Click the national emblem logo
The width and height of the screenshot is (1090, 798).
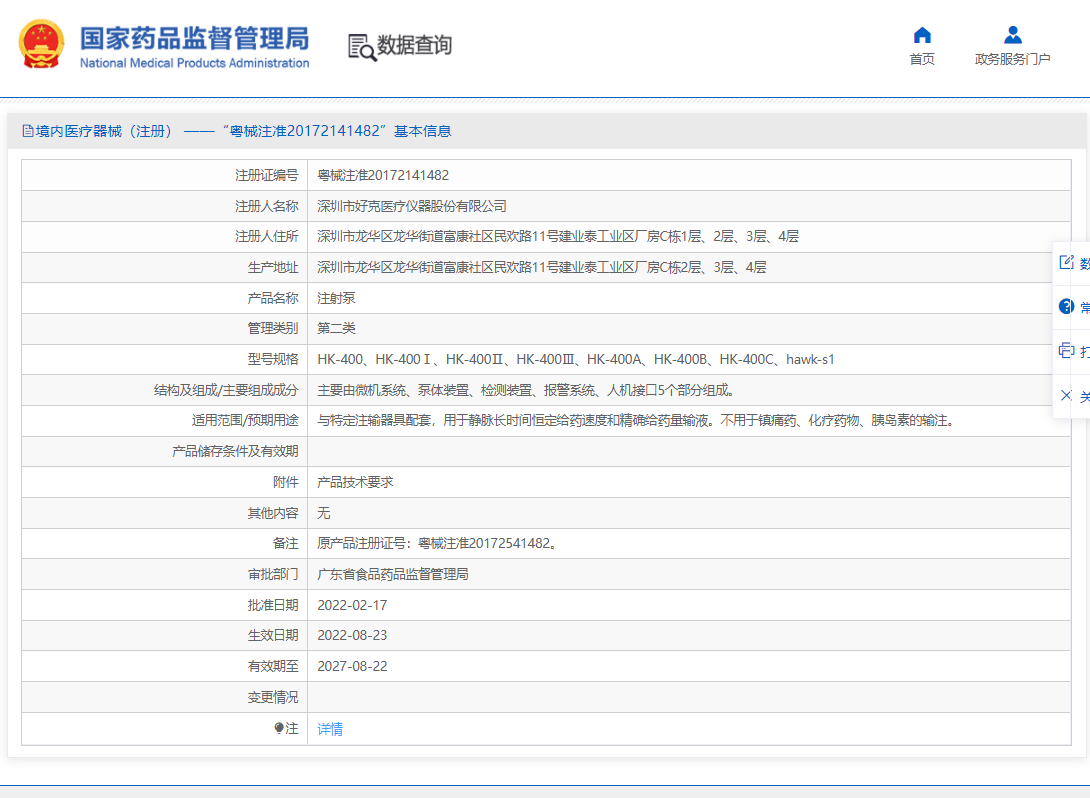click(x=42, y=44)
